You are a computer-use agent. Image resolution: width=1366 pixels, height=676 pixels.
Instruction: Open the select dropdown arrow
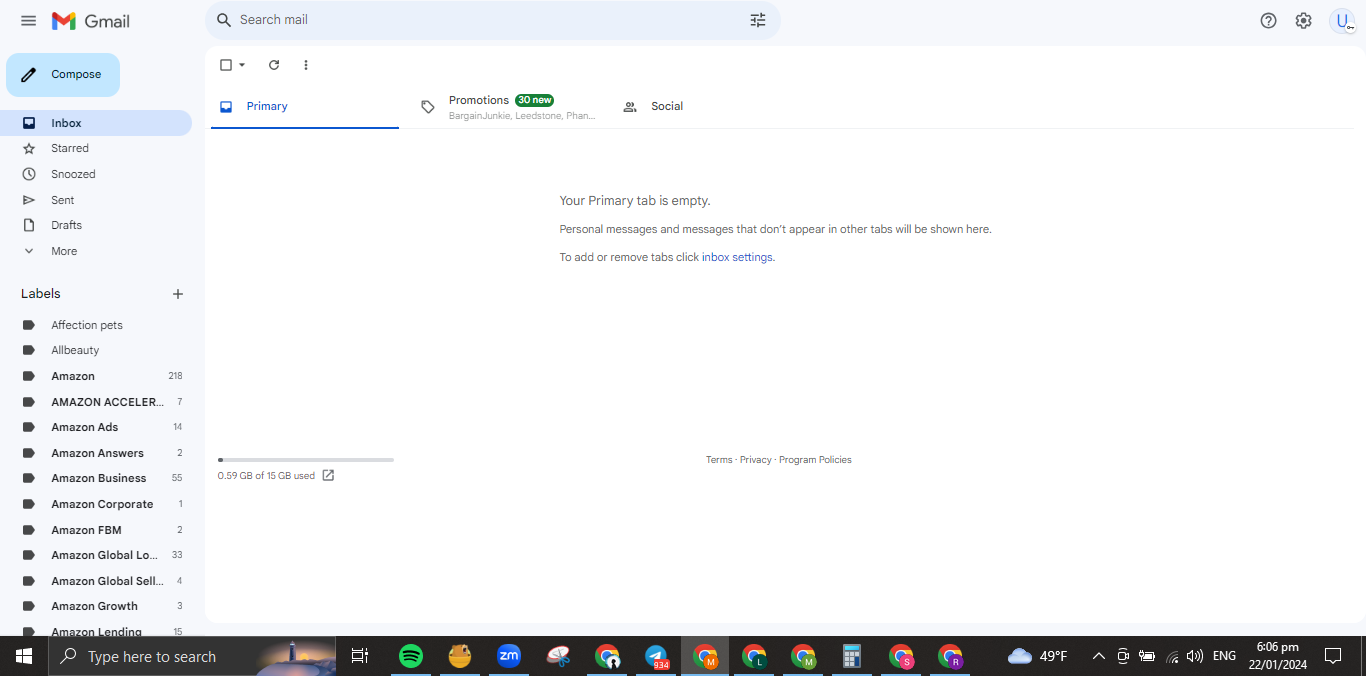pos(242,65)
